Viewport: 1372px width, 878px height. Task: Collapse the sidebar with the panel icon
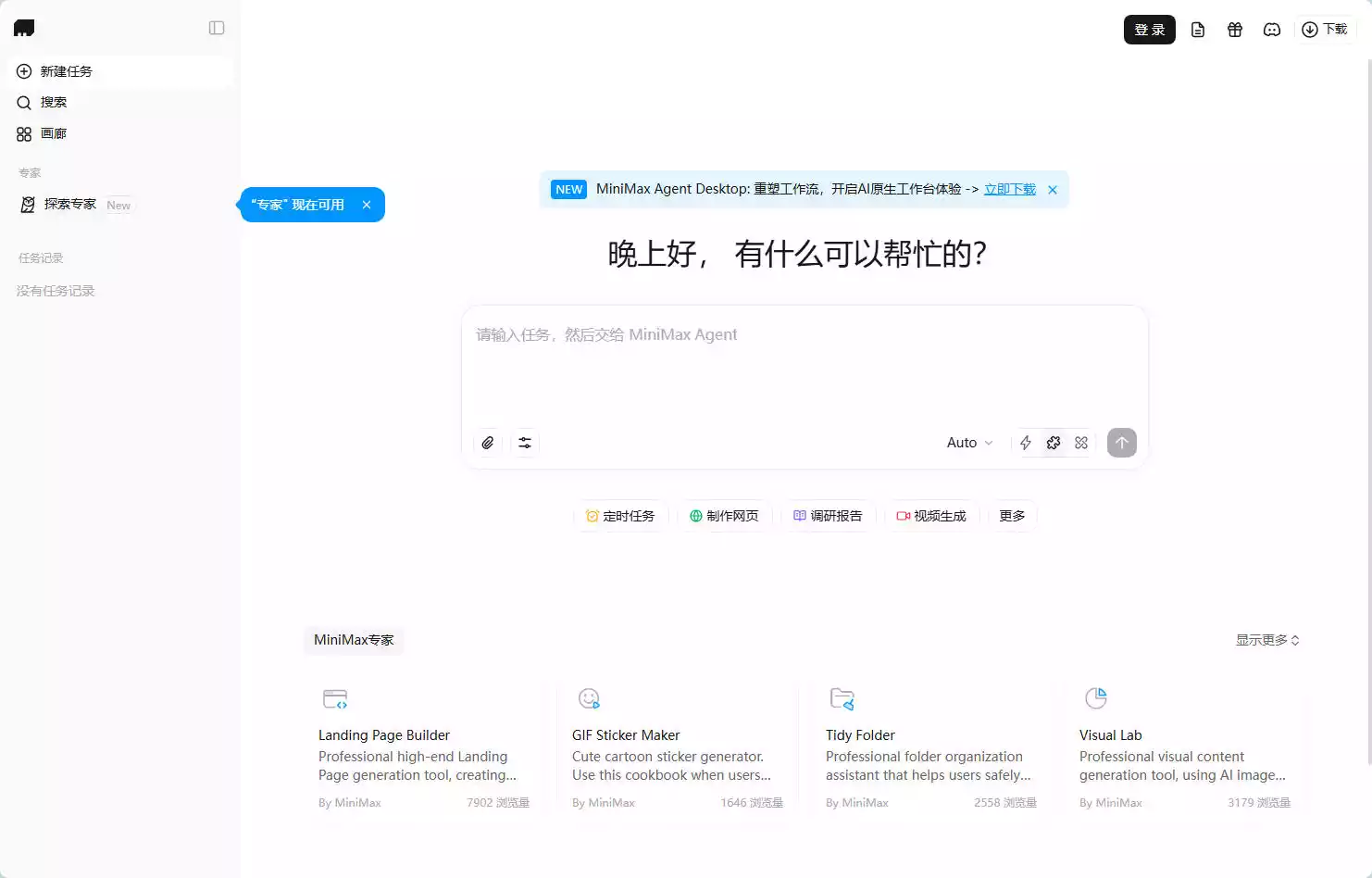pos(217,28)
